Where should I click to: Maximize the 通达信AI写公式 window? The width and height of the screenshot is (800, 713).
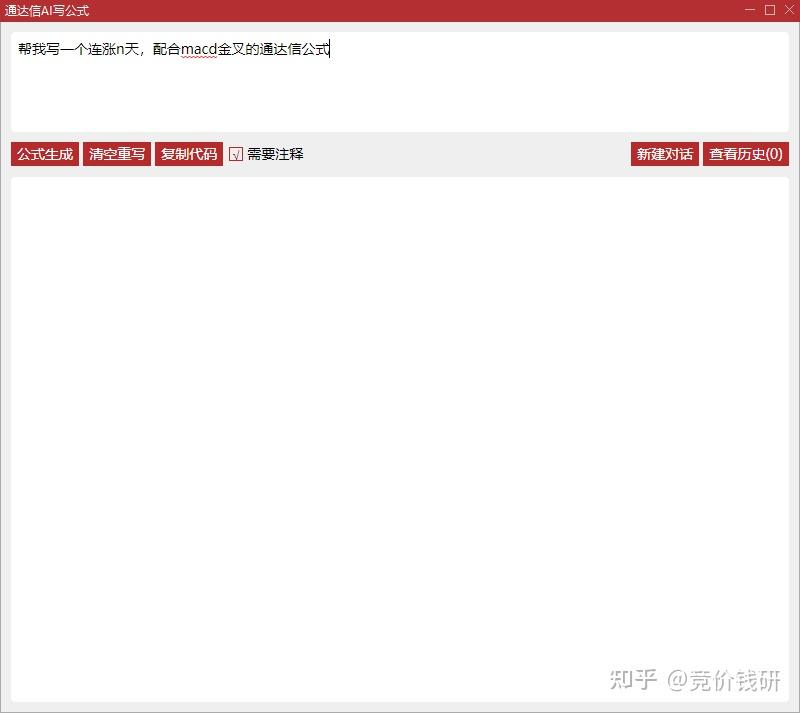pos(770,10)
